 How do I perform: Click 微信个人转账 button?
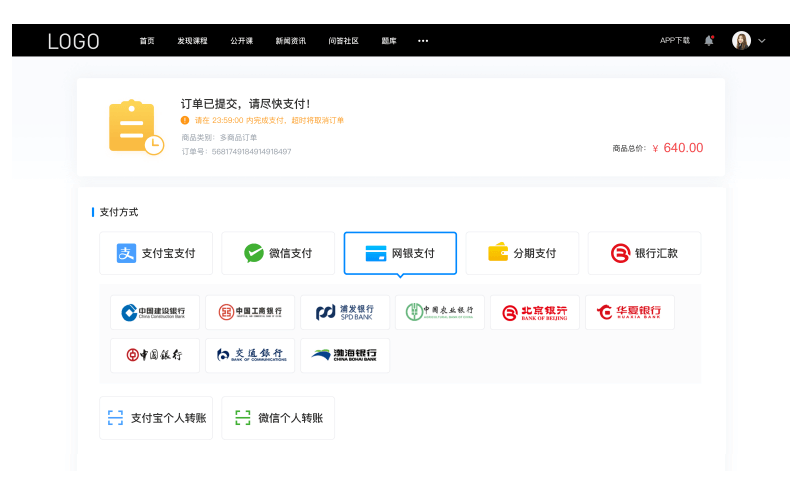coord(278,418)
